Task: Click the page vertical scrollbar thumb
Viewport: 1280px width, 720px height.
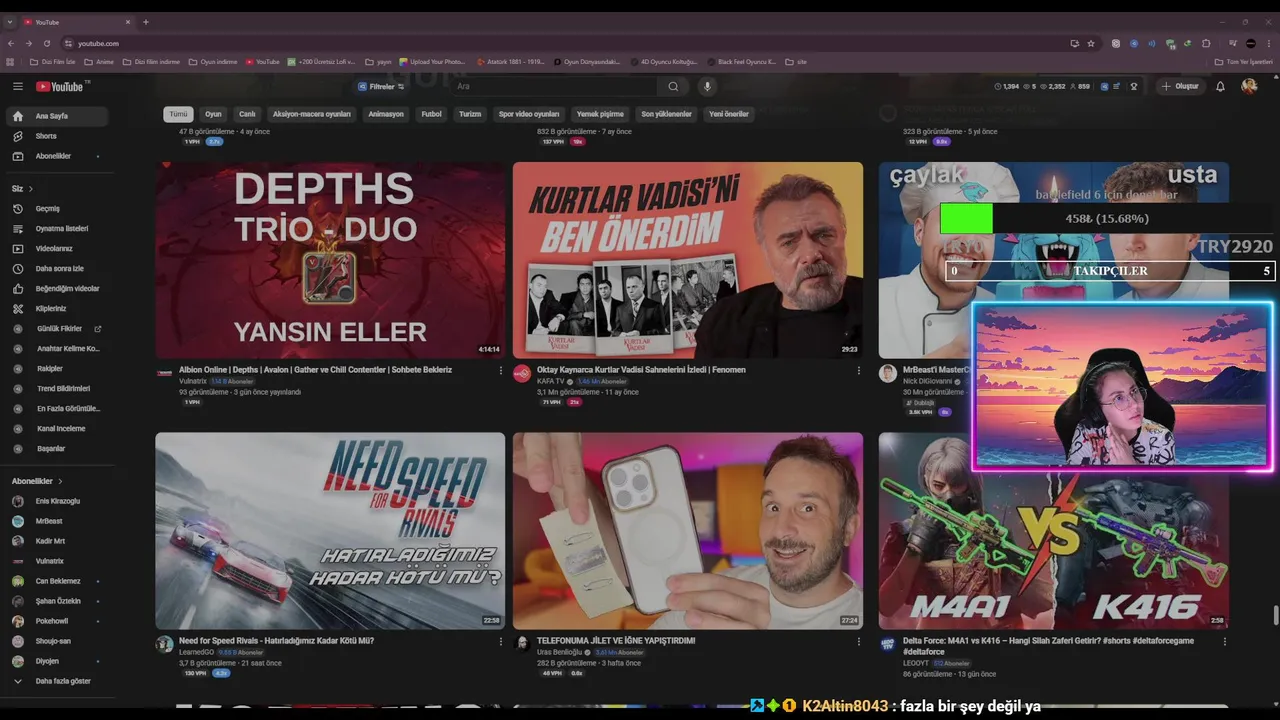Action: (1275, 615)
